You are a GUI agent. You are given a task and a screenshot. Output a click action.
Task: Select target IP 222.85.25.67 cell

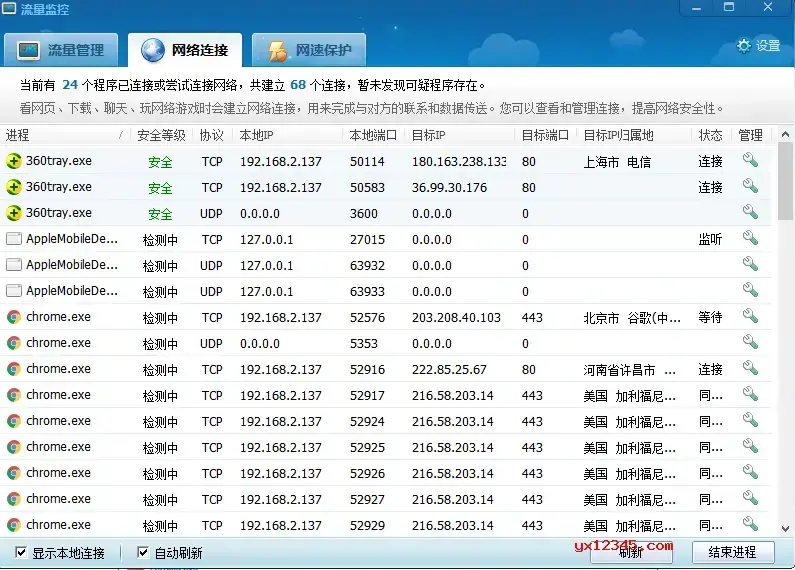(x=449, y=370)
